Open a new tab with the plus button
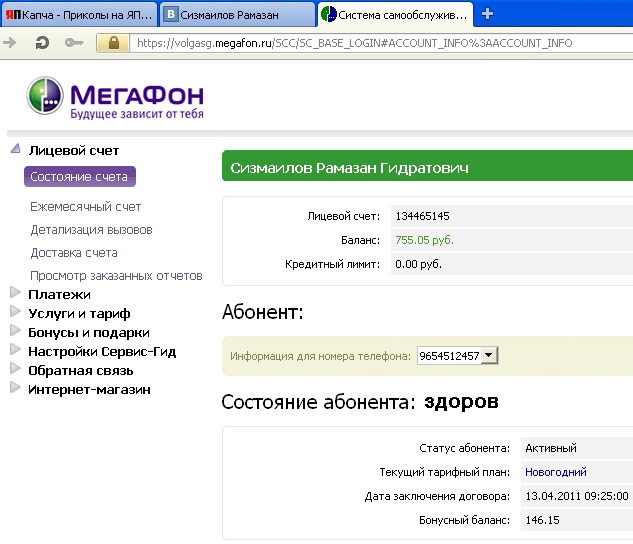 [x=487, y=14]
